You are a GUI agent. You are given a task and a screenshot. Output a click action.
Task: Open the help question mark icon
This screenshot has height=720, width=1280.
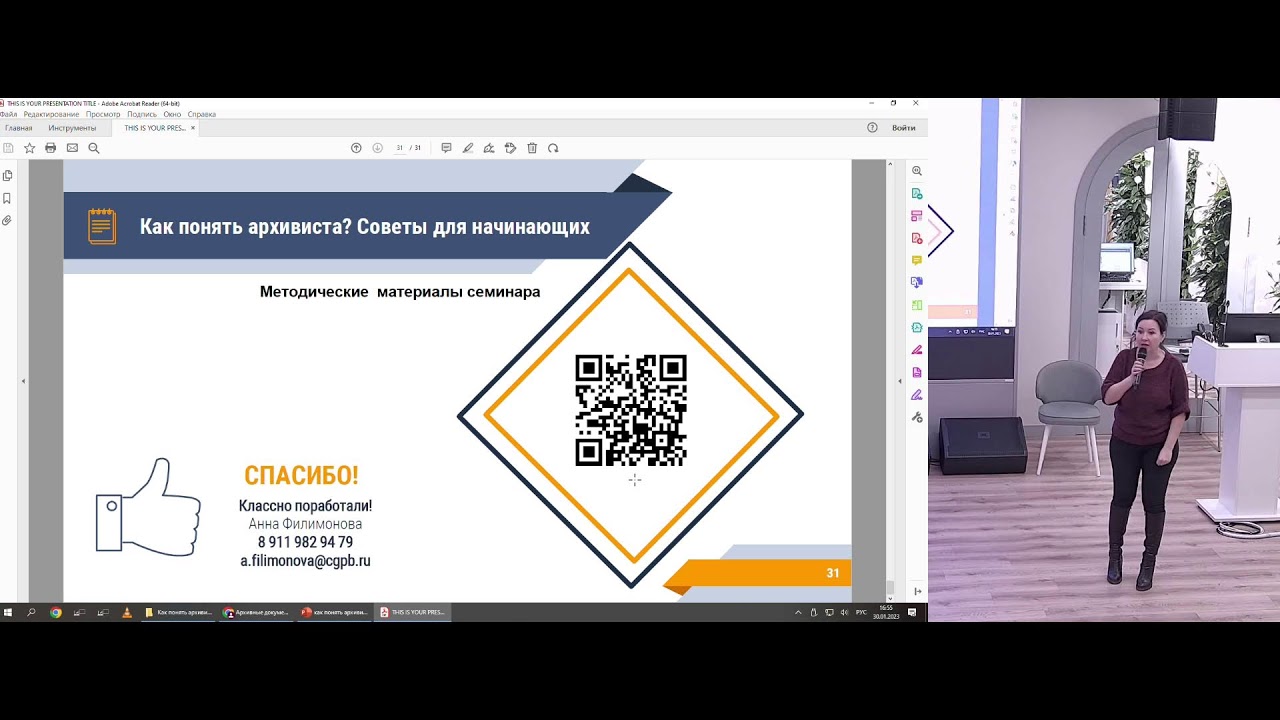[x=872, y=128]
